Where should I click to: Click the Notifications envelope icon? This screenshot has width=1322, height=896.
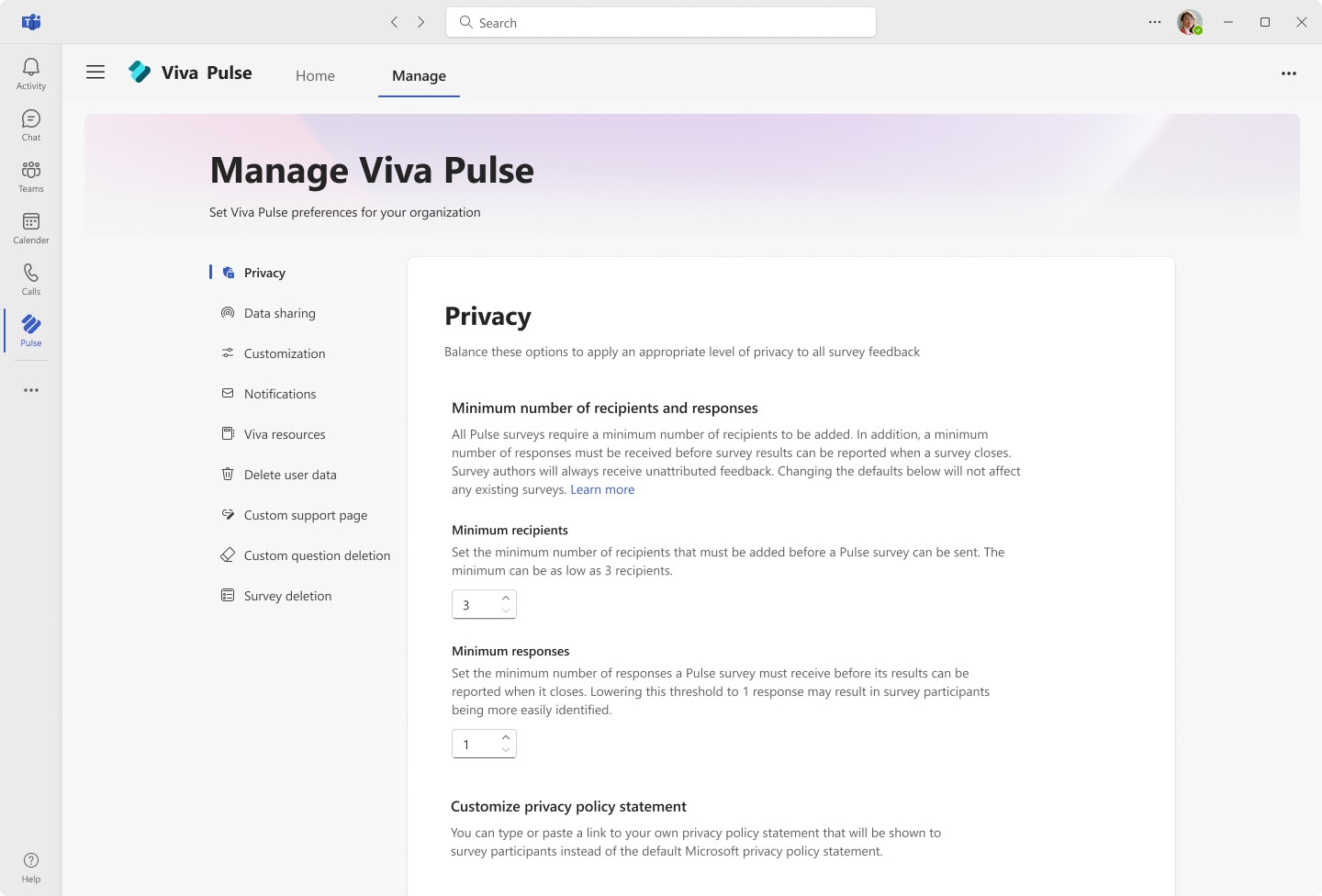point(228,394)
